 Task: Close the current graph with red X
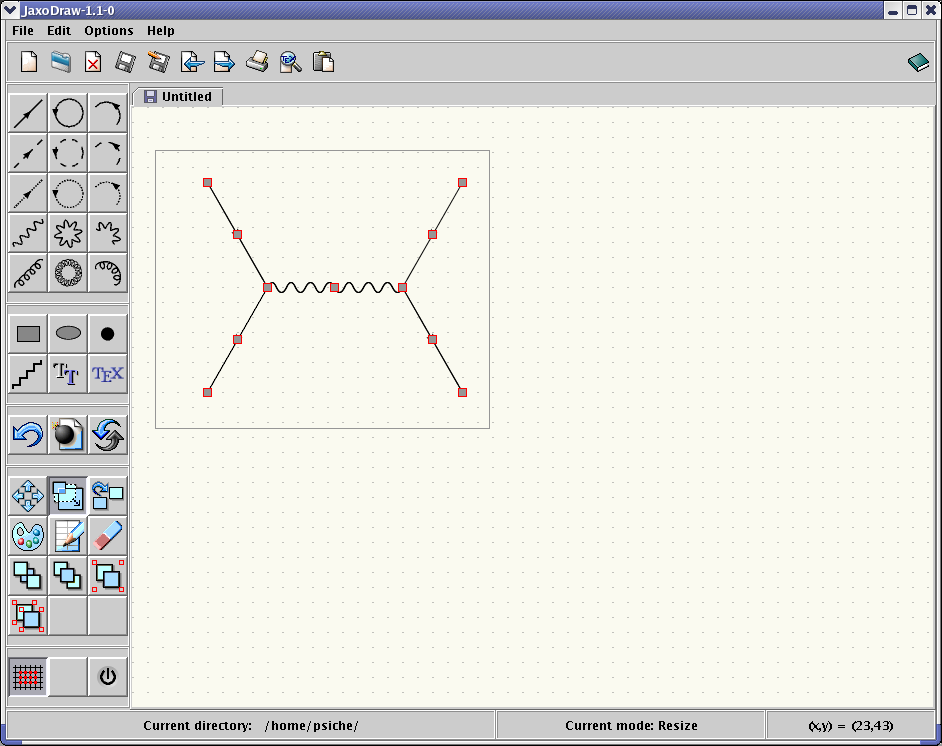coord(93,62)
